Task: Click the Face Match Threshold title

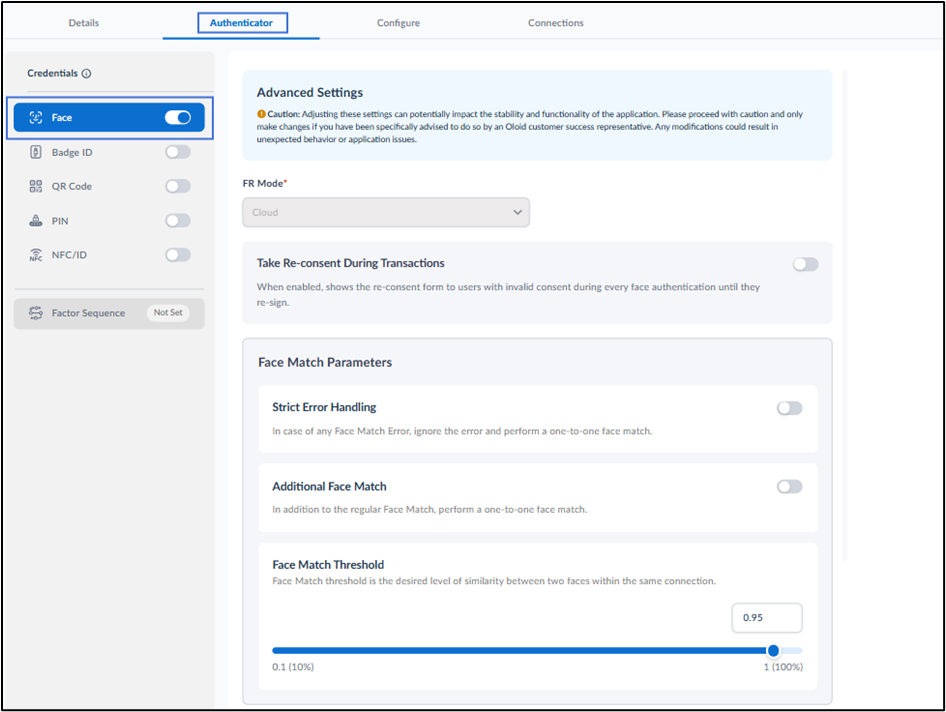Action: 328,565
